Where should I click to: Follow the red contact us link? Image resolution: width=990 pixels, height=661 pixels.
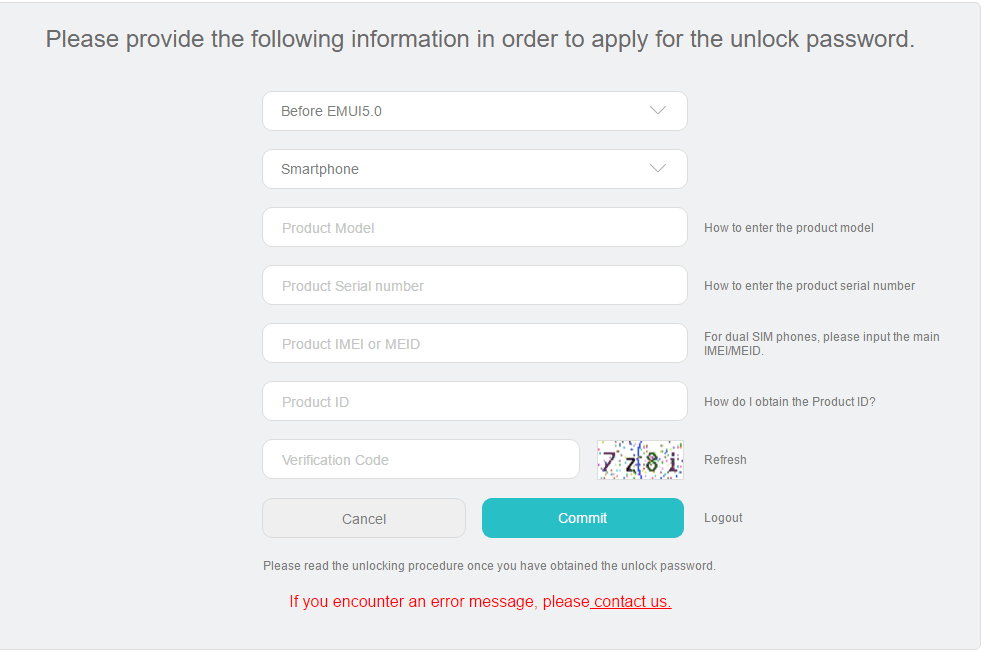coord(632,602)
